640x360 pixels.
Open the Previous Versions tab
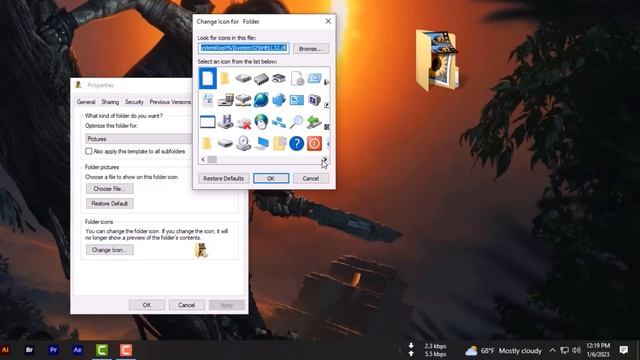click(x=170, y=102)
